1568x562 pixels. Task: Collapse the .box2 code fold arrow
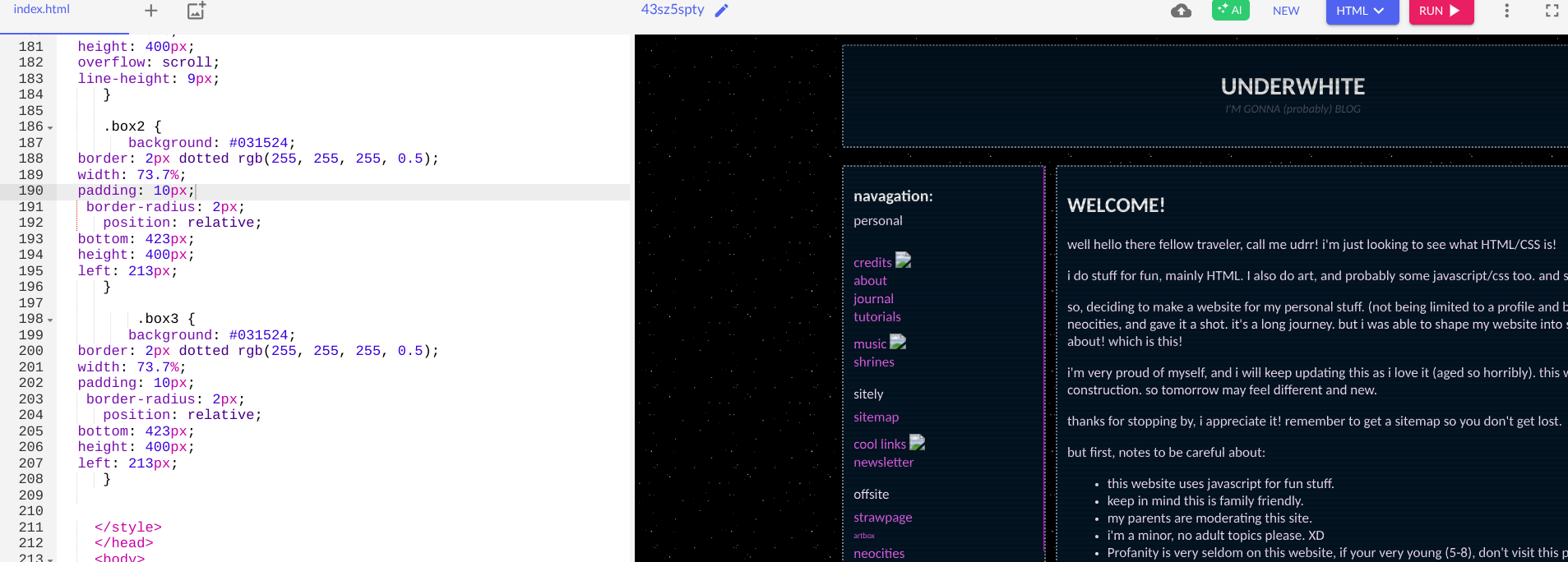click(x=50, y=128)
